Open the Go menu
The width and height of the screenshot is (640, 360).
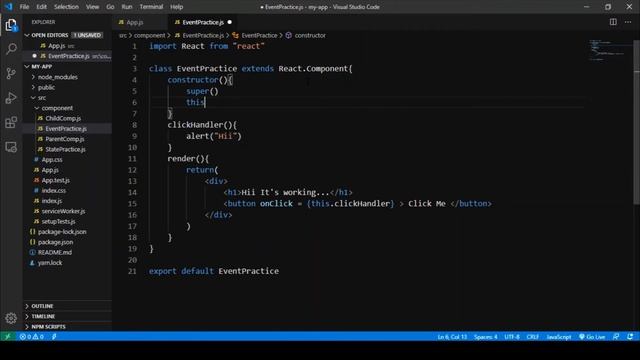[x=110, y=7]
